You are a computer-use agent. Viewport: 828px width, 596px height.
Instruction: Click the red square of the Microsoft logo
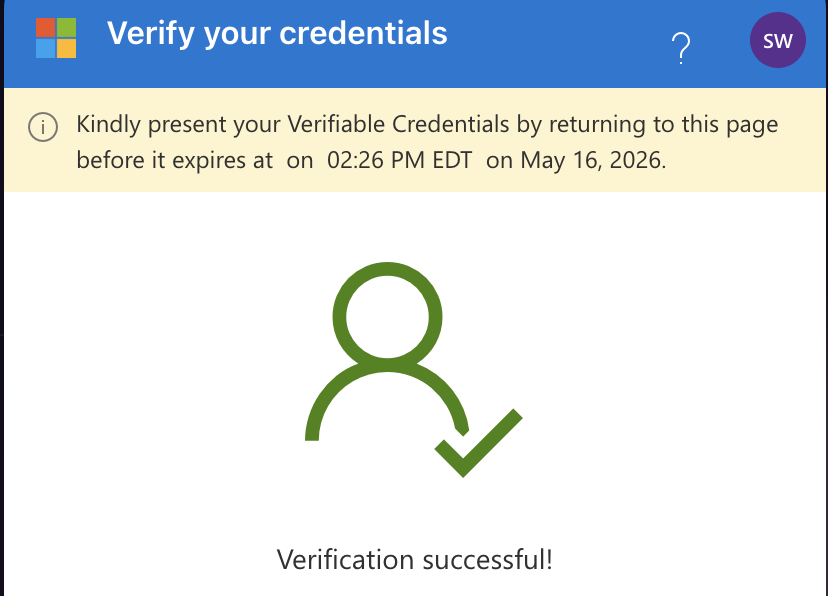(x=45, y=27)
